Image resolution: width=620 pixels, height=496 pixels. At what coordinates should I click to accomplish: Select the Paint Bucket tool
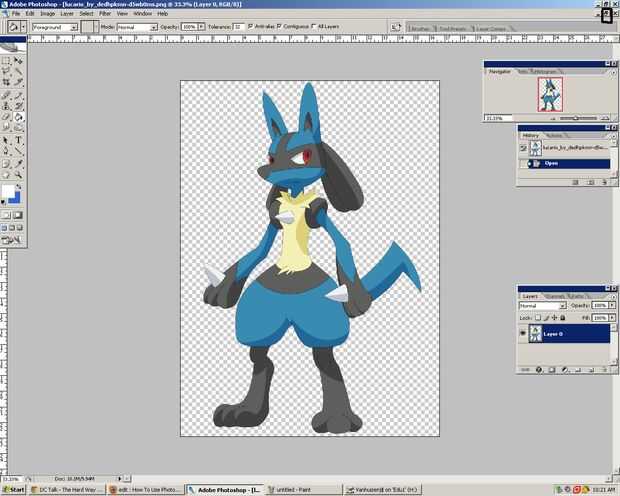point(19,117)
